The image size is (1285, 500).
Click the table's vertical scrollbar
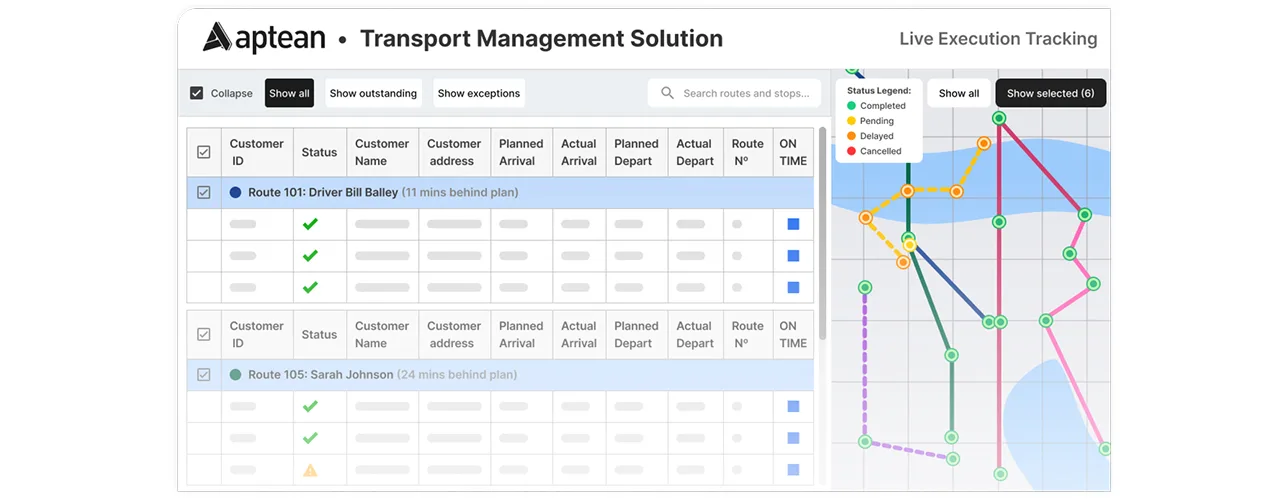pos(823,232)
